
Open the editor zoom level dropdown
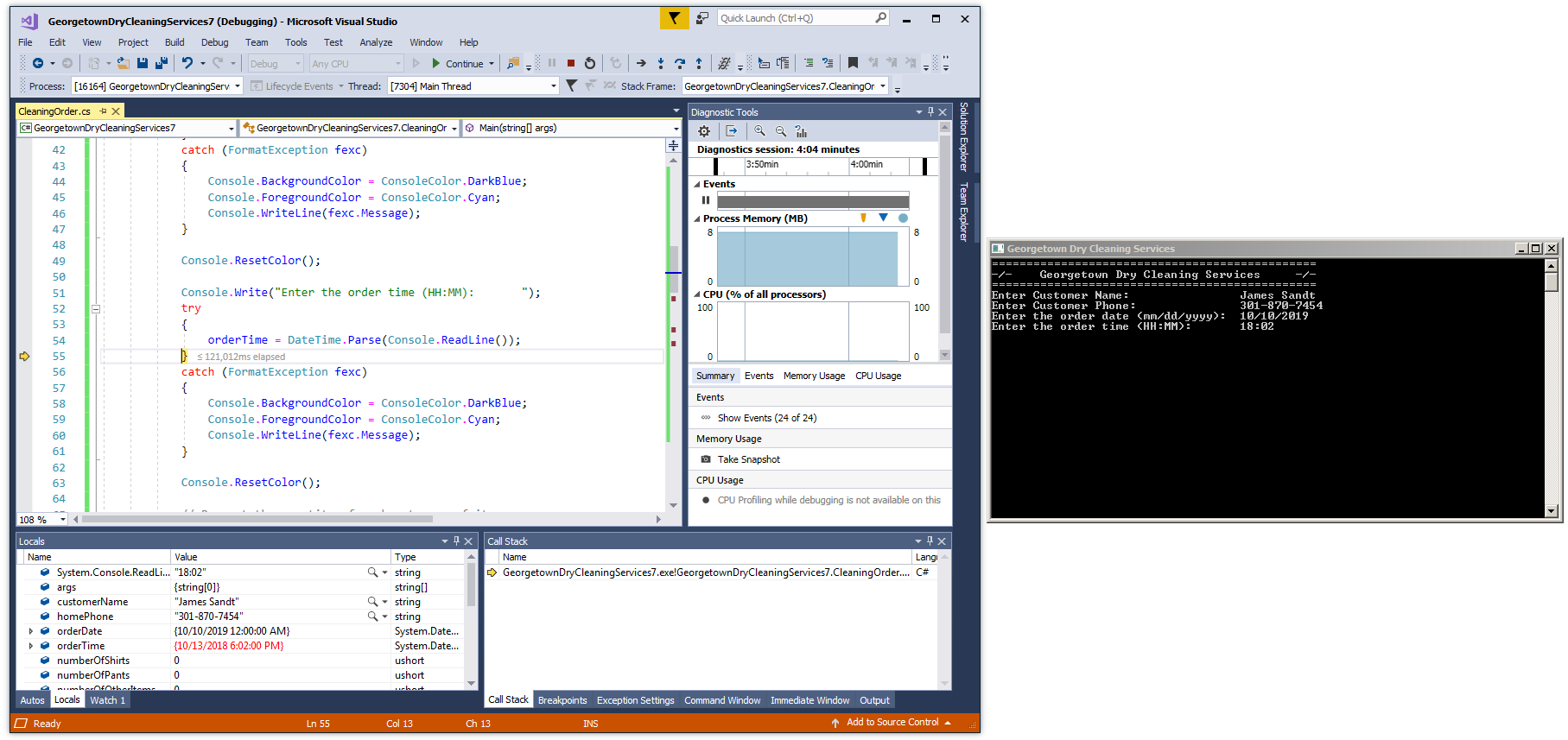62,520
